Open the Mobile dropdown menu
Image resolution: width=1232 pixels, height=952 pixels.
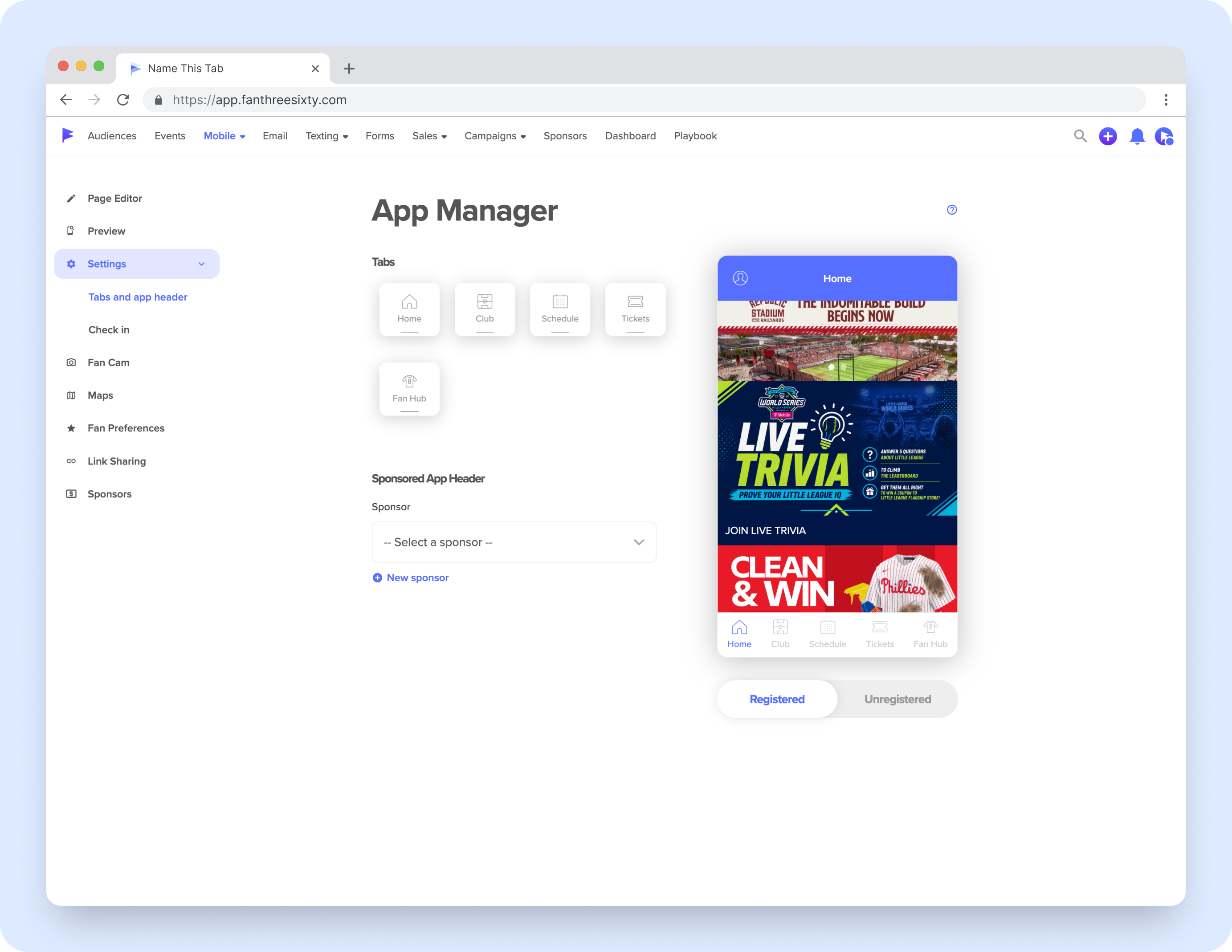point(224,136)
